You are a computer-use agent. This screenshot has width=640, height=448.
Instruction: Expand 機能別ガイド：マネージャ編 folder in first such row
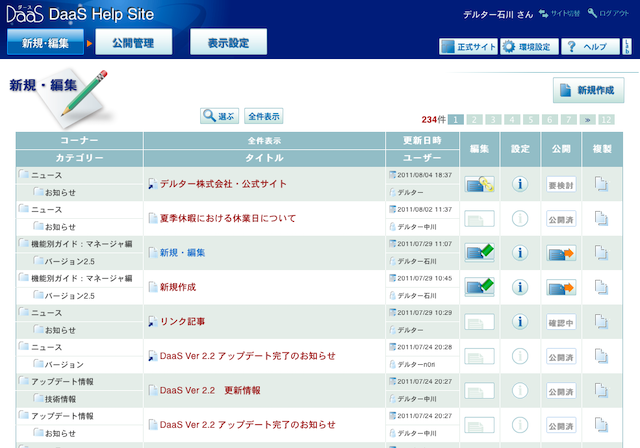click(24, 244)
